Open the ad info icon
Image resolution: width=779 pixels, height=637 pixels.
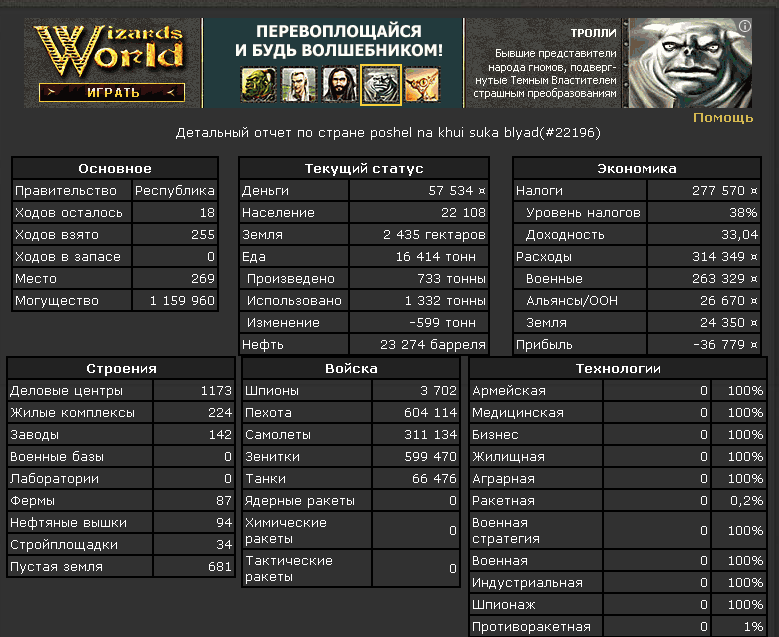[x=745, y=26]
